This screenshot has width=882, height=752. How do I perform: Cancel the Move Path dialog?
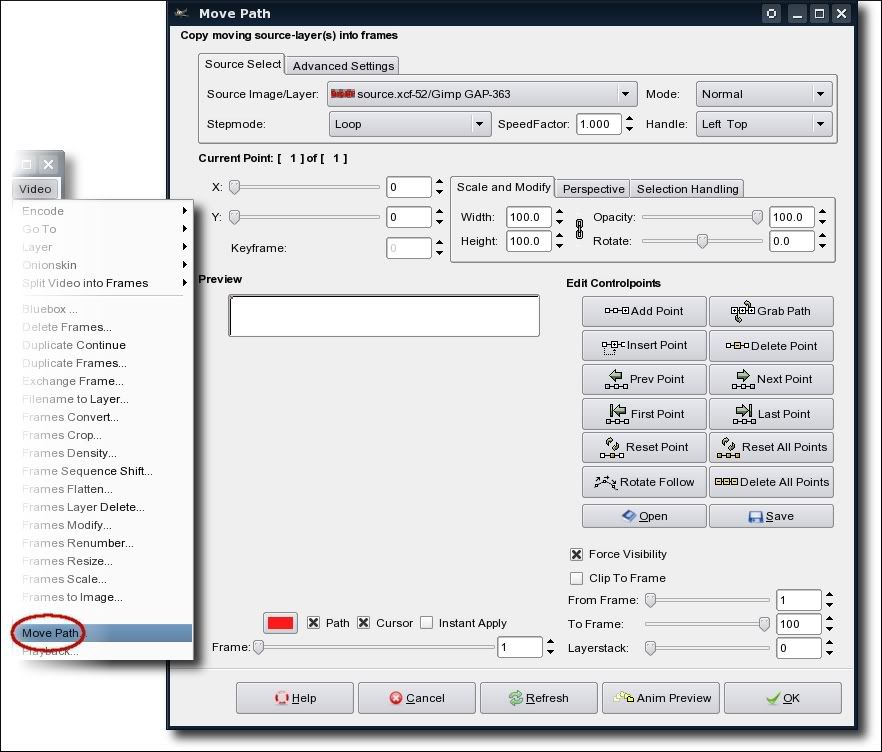click(417, 698)
